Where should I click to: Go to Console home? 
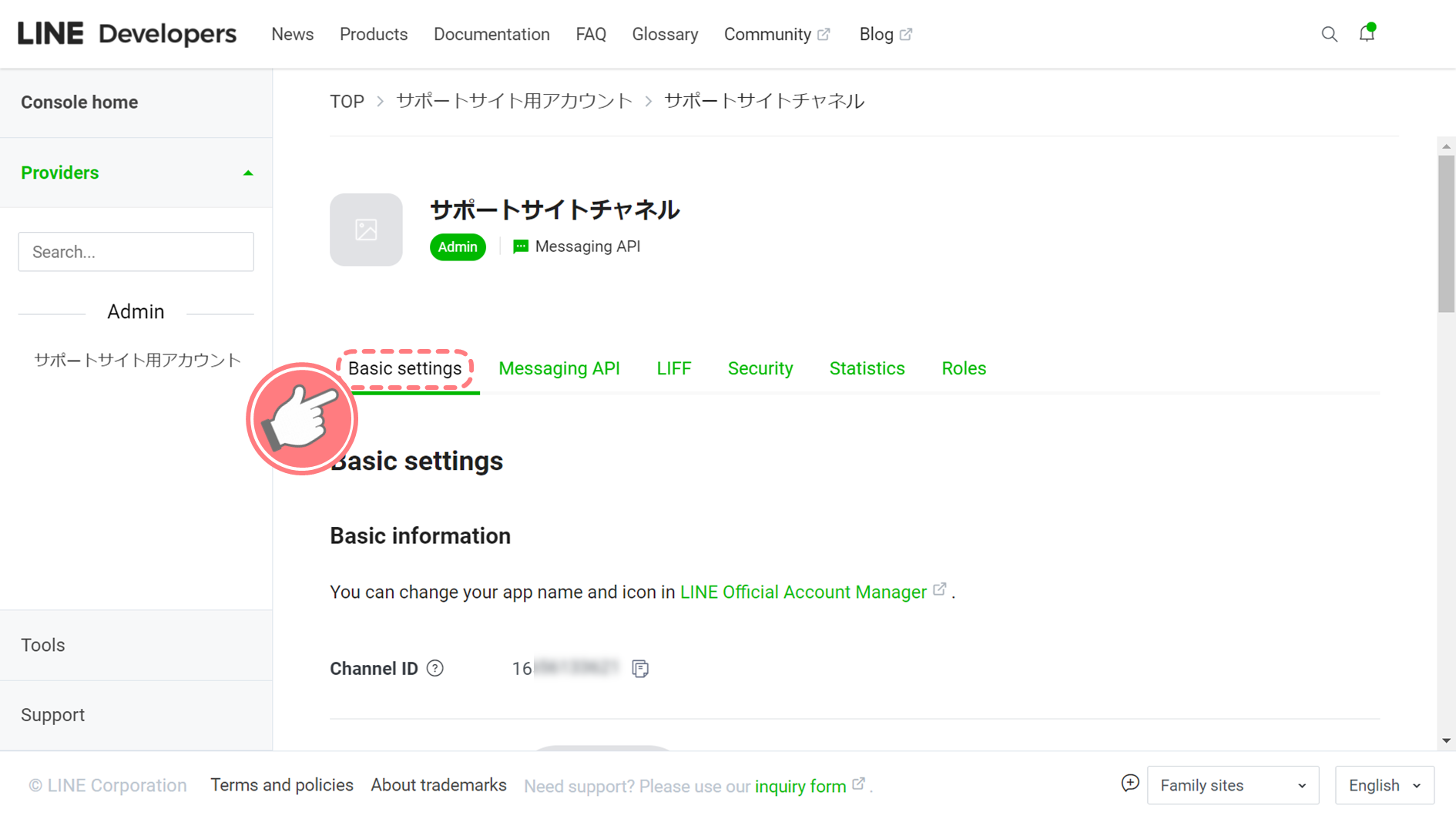point(79,102)
